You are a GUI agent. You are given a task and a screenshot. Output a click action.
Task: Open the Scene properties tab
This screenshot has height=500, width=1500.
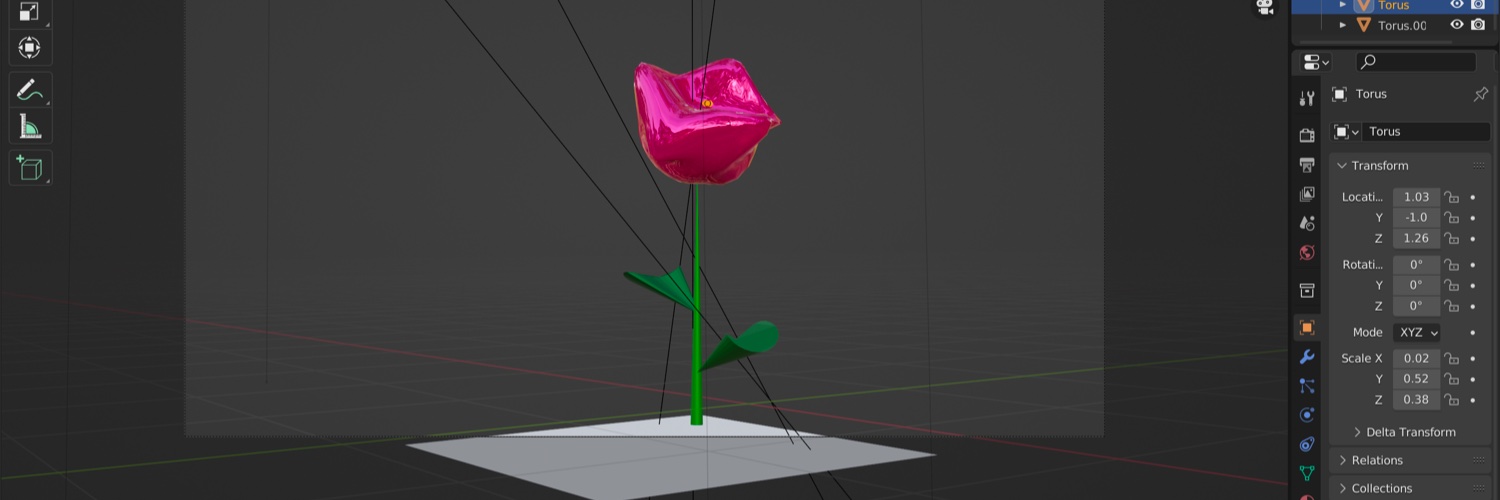(x=1307, y=223)
